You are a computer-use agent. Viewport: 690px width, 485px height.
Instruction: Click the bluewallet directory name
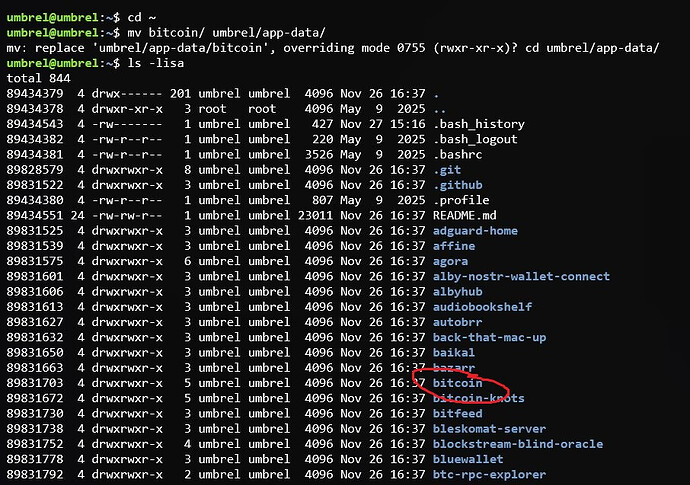[x=467, y=459]
